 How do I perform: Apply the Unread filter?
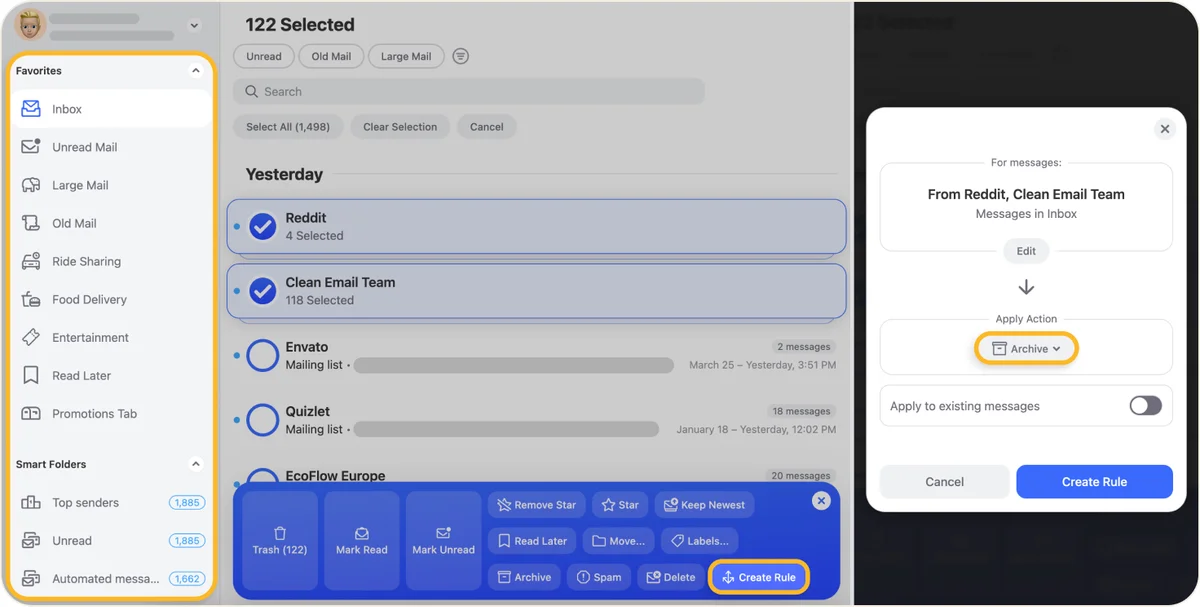point(263,56)
